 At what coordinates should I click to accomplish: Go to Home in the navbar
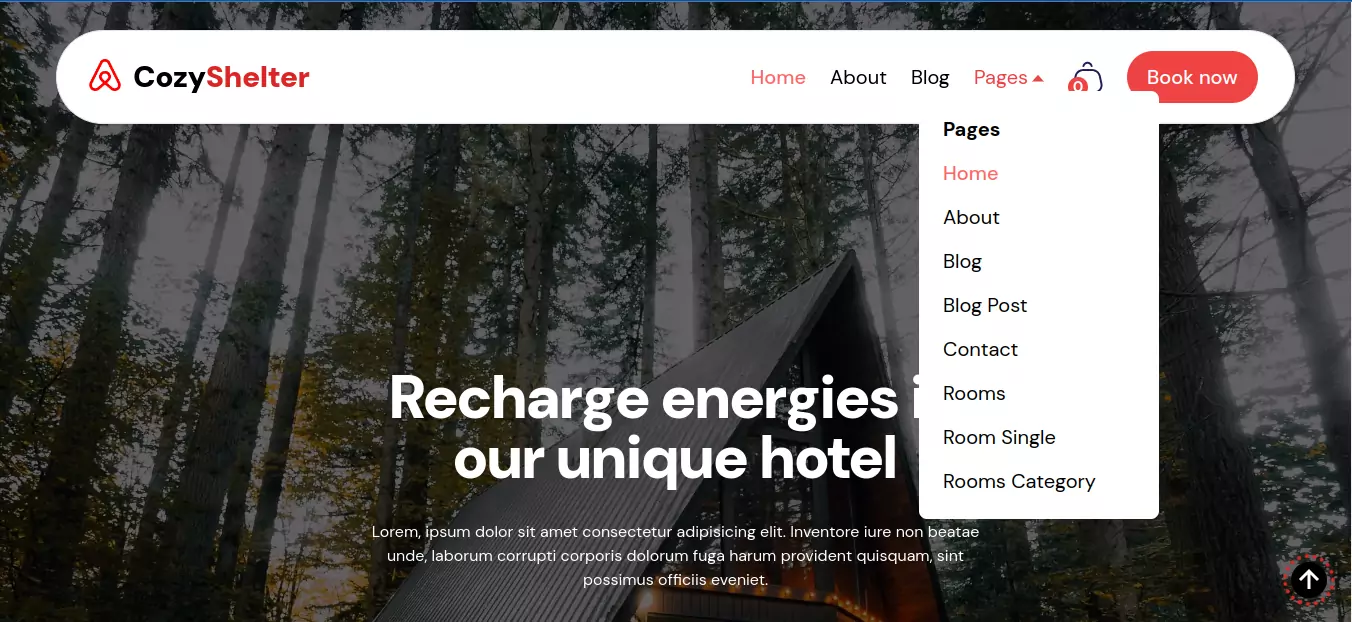click(x=778, y=77)
